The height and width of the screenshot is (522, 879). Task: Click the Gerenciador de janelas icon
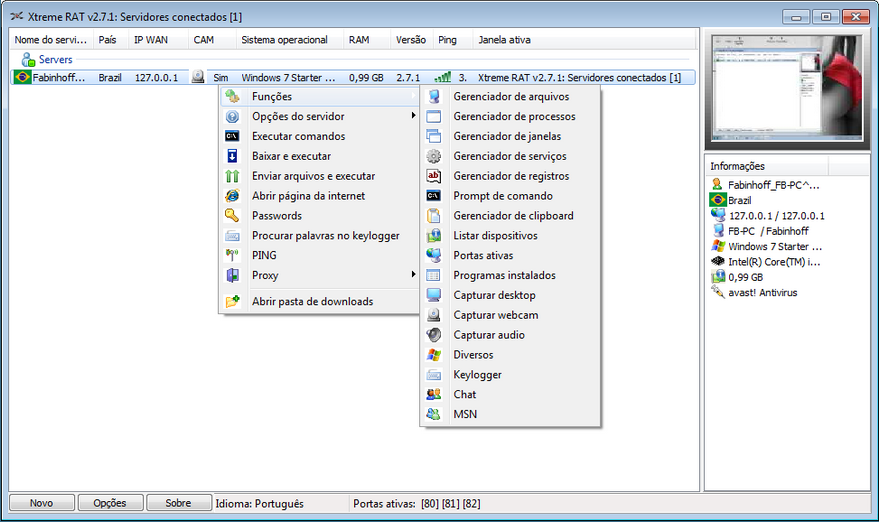click(434, 136)
